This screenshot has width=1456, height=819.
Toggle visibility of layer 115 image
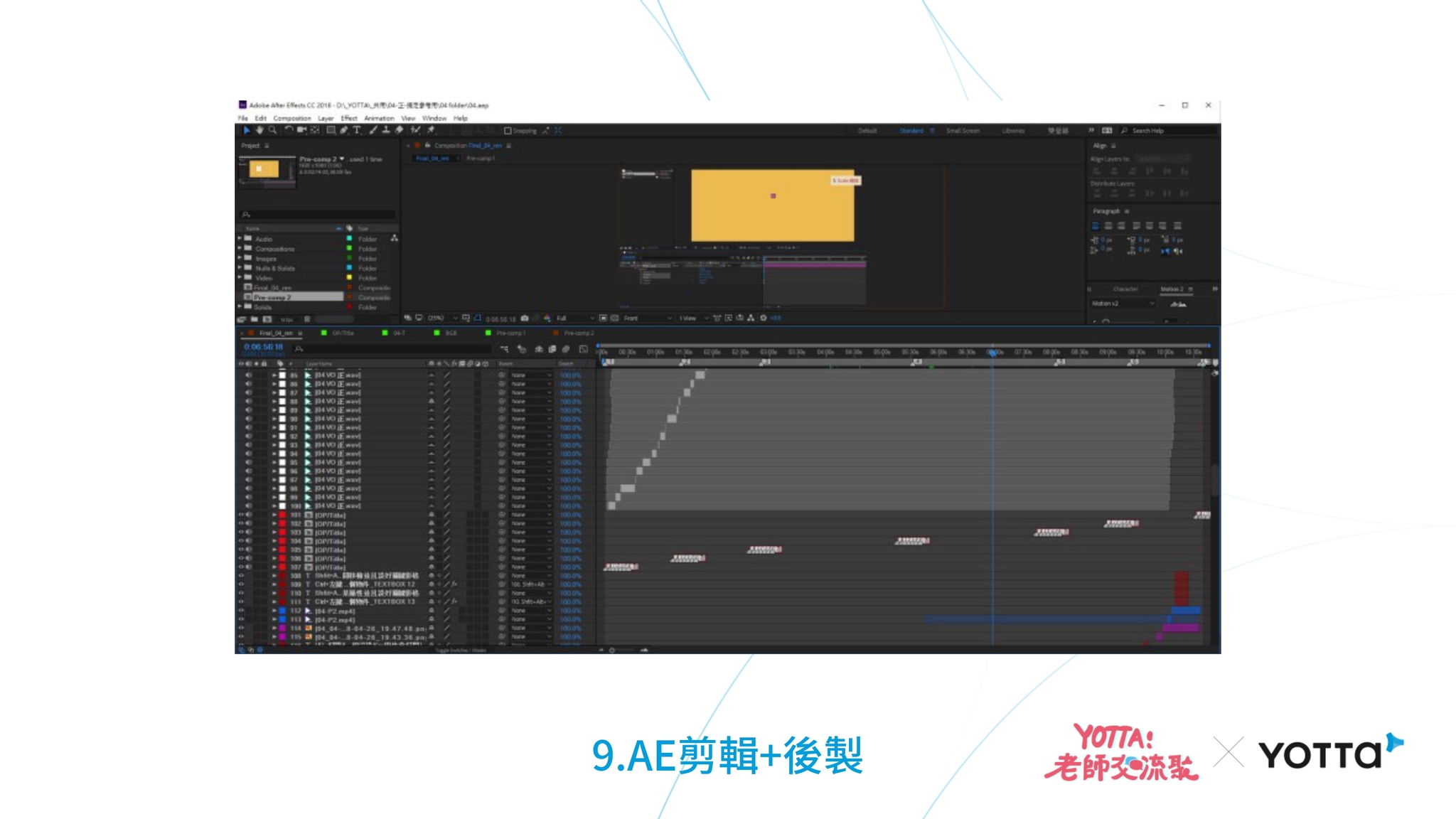[241, 637]
